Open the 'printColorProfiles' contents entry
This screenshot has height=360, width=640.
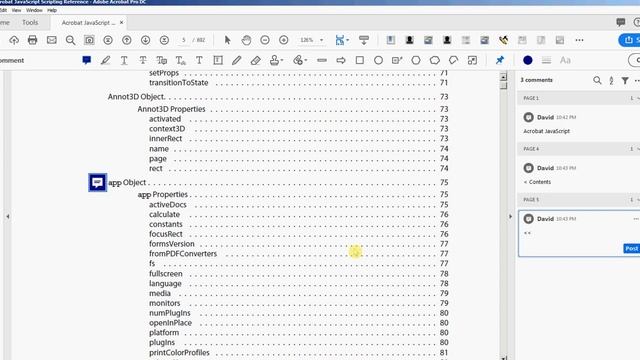tap(299, 352)
